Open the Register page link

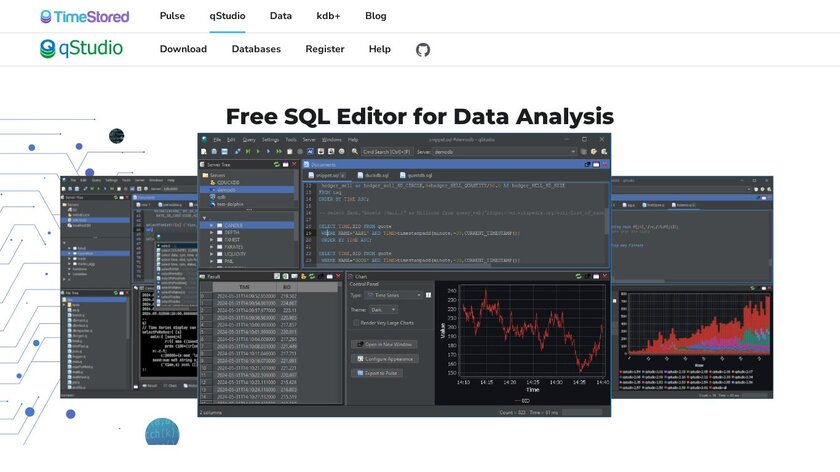pyautogui.click(x=325, y=49)
